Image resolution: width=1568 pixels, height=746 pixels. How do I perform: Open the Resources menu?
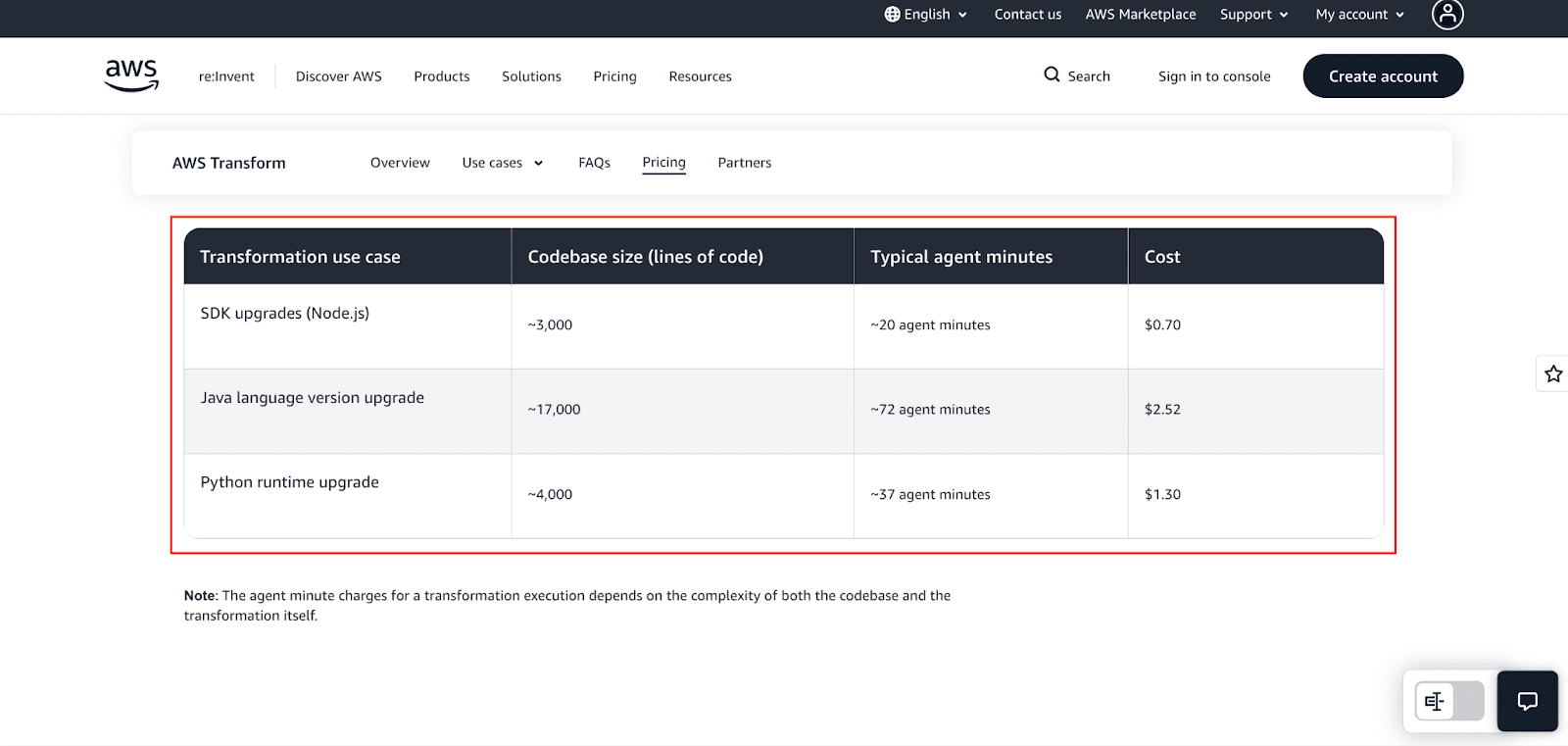pyautogui.click(x=700, y=76)
